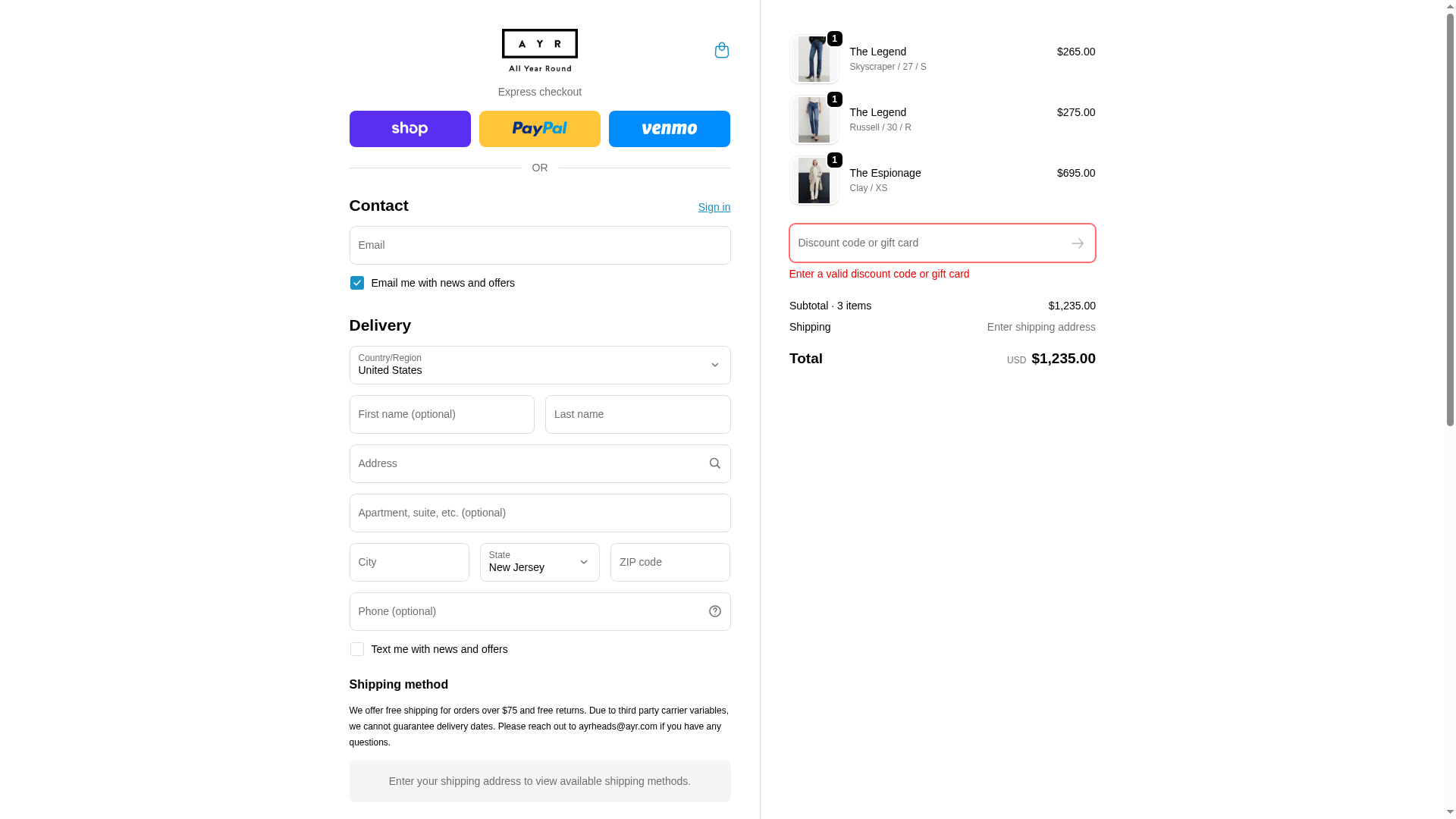The width and height of the screenshot is (1456, 819).
Task: Open the Country/Region dropdown
Action: [x=539, y=365]
